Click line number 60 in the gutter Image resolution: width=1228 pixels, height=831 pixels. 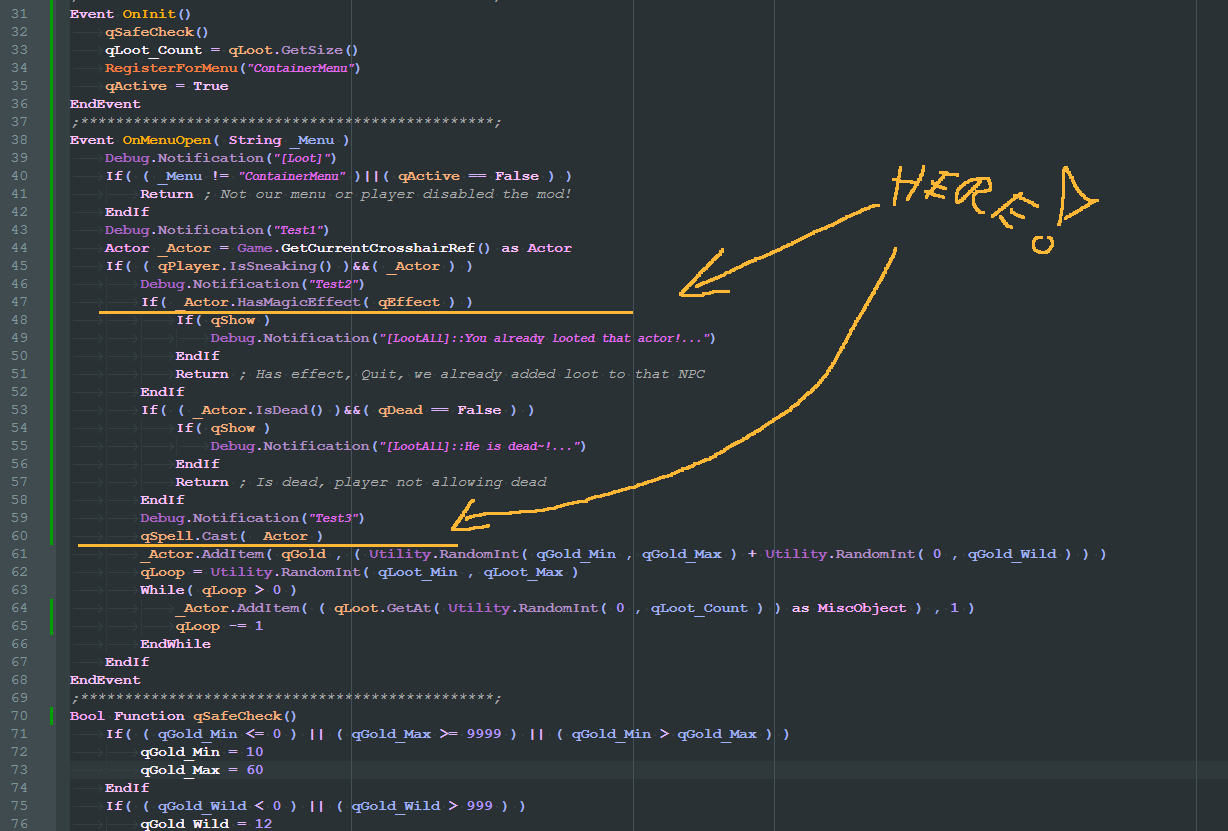pos(20,536)
